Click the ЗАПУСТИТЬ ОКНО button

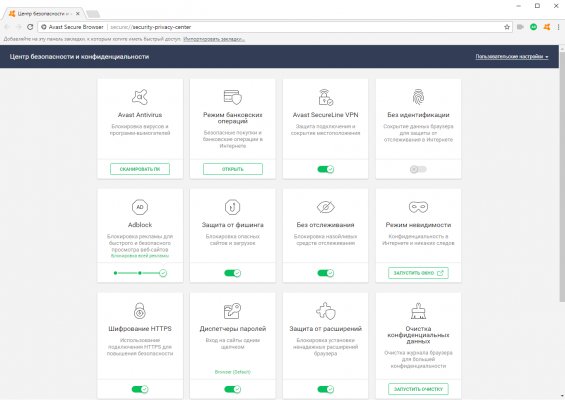click(x=418, y=273)
